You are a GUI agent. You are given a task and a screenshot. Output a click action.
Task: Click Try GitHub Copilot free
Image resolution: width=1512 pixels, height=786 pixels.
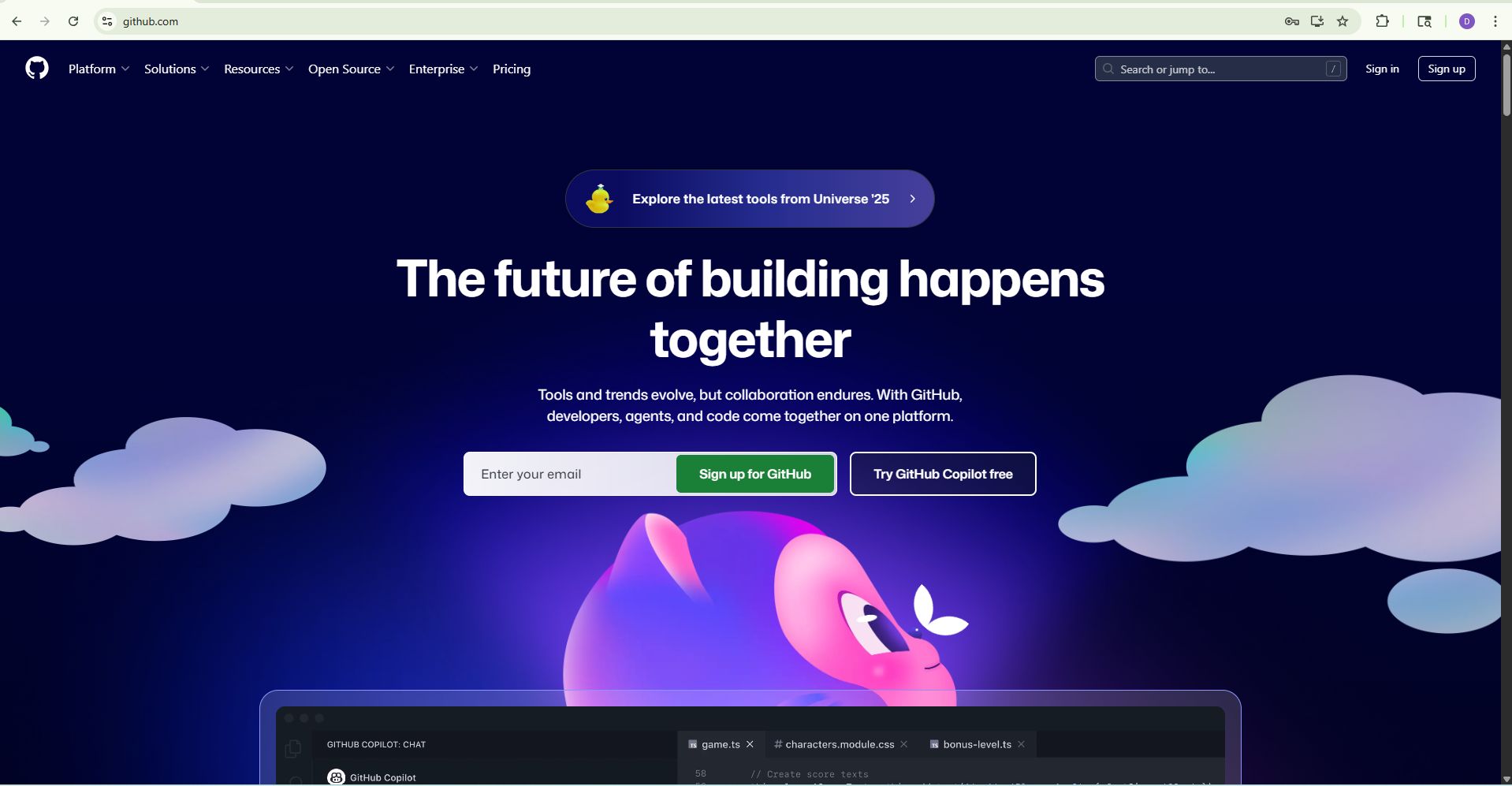pyautogui.click(x=943, y=474)
